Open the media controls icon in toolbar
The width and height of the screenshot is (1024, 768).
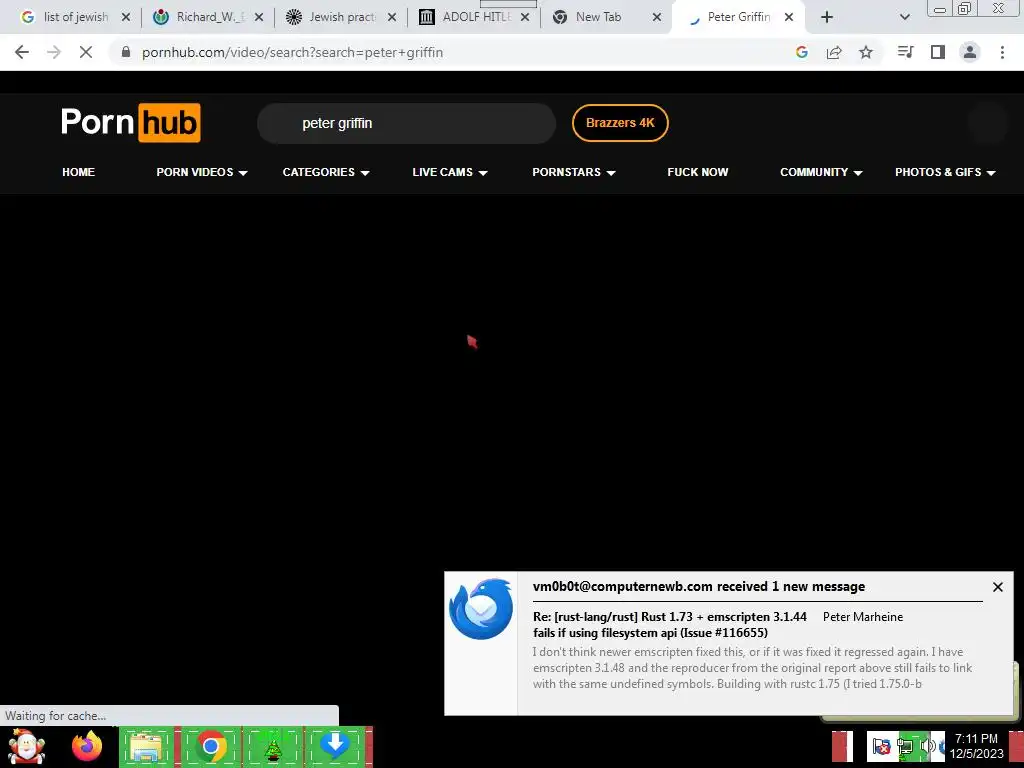[905, 52]
